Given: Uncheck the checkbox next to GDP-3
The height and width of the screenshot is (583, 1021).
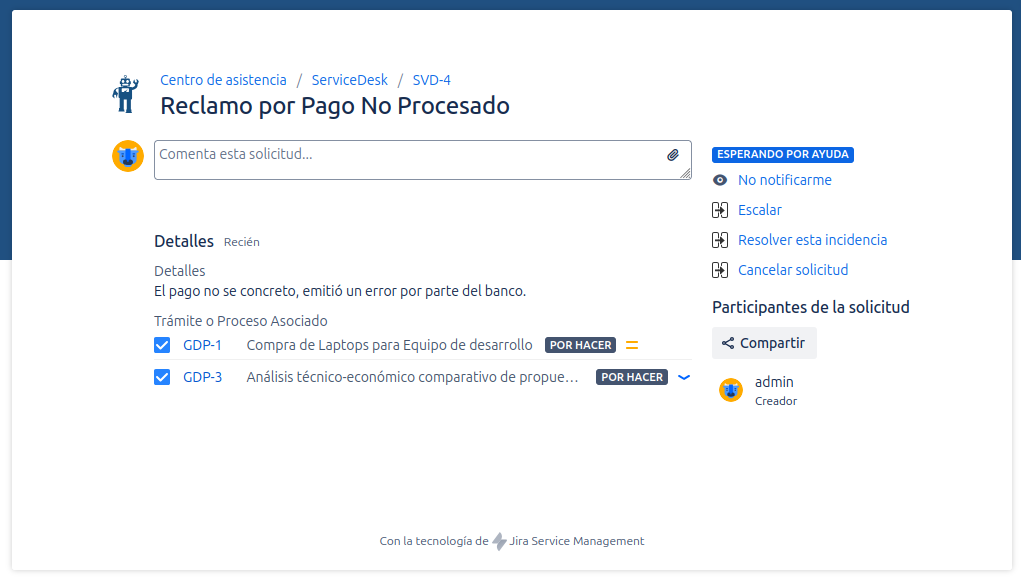Looking at the screenshot, I should coord(162,377).
